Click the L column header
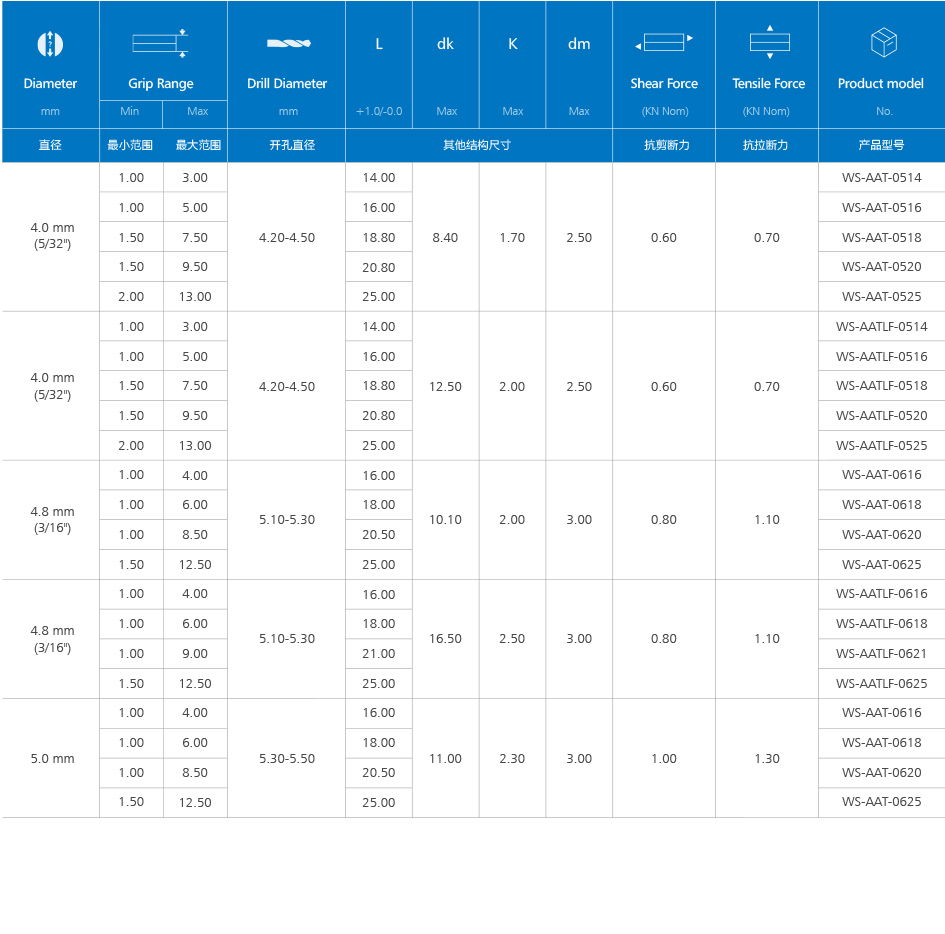Viewport: 945px width, 934px height. pos(379,44)
